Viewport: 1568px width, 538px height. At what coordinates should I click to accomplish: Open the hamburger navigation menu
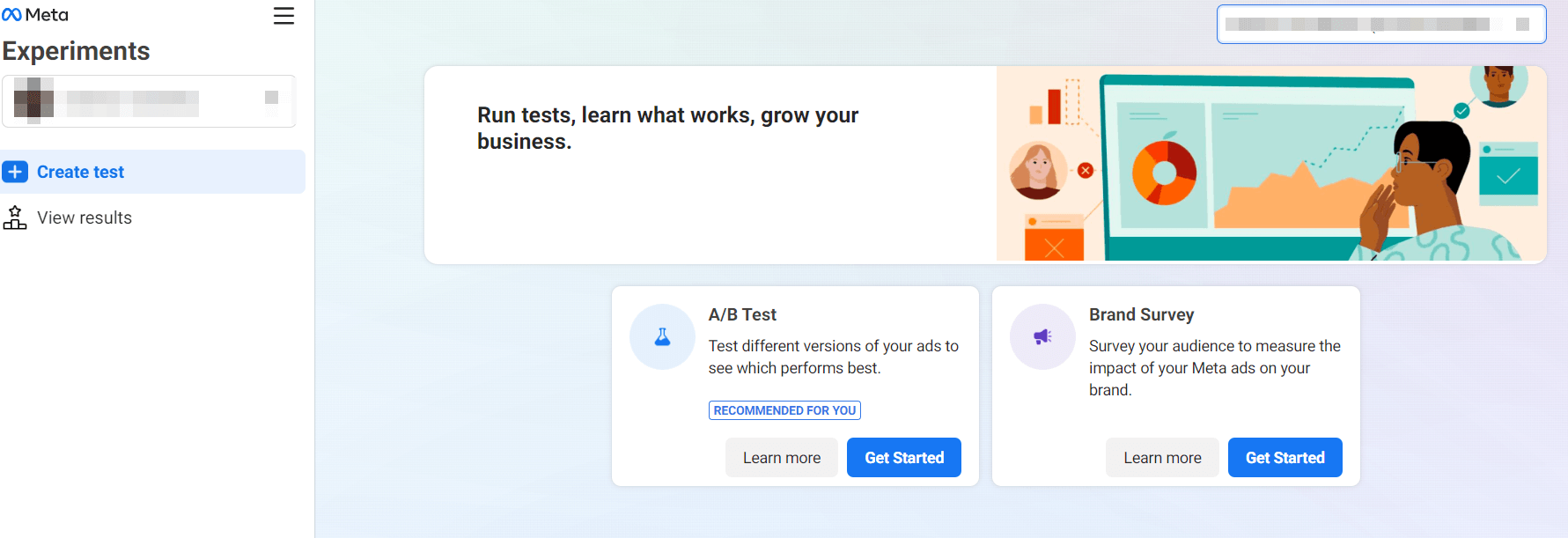pos(283,16)
